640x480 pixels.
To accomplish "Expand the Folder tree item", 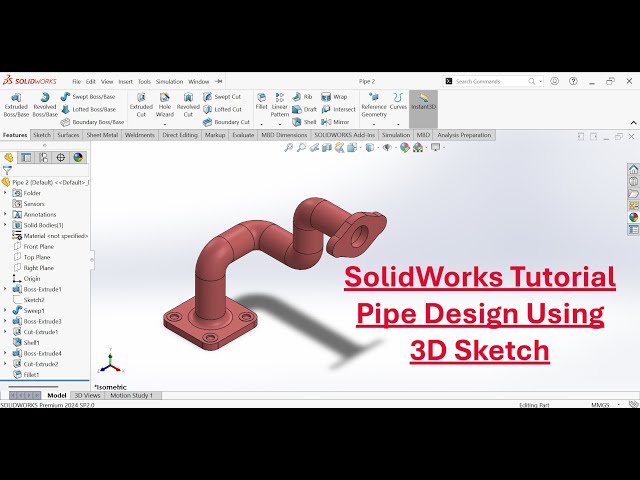I will (x=5, y=193).
